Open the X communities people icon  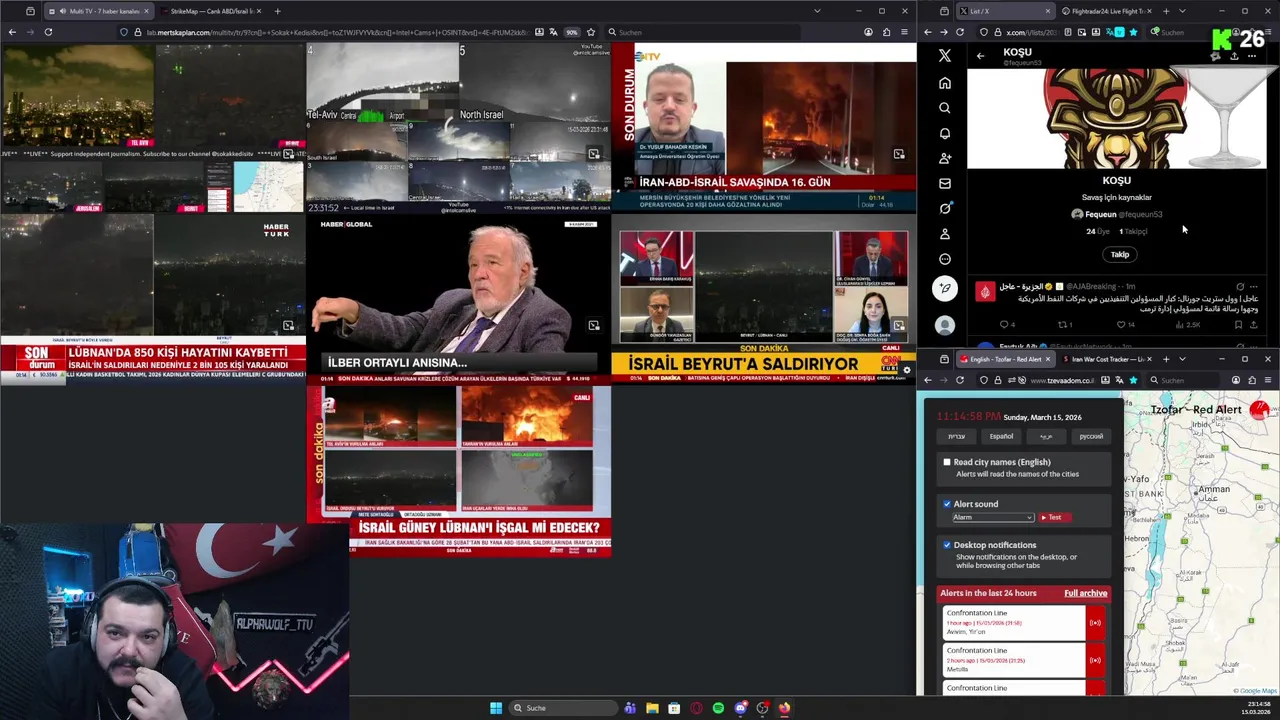[945, 158]
